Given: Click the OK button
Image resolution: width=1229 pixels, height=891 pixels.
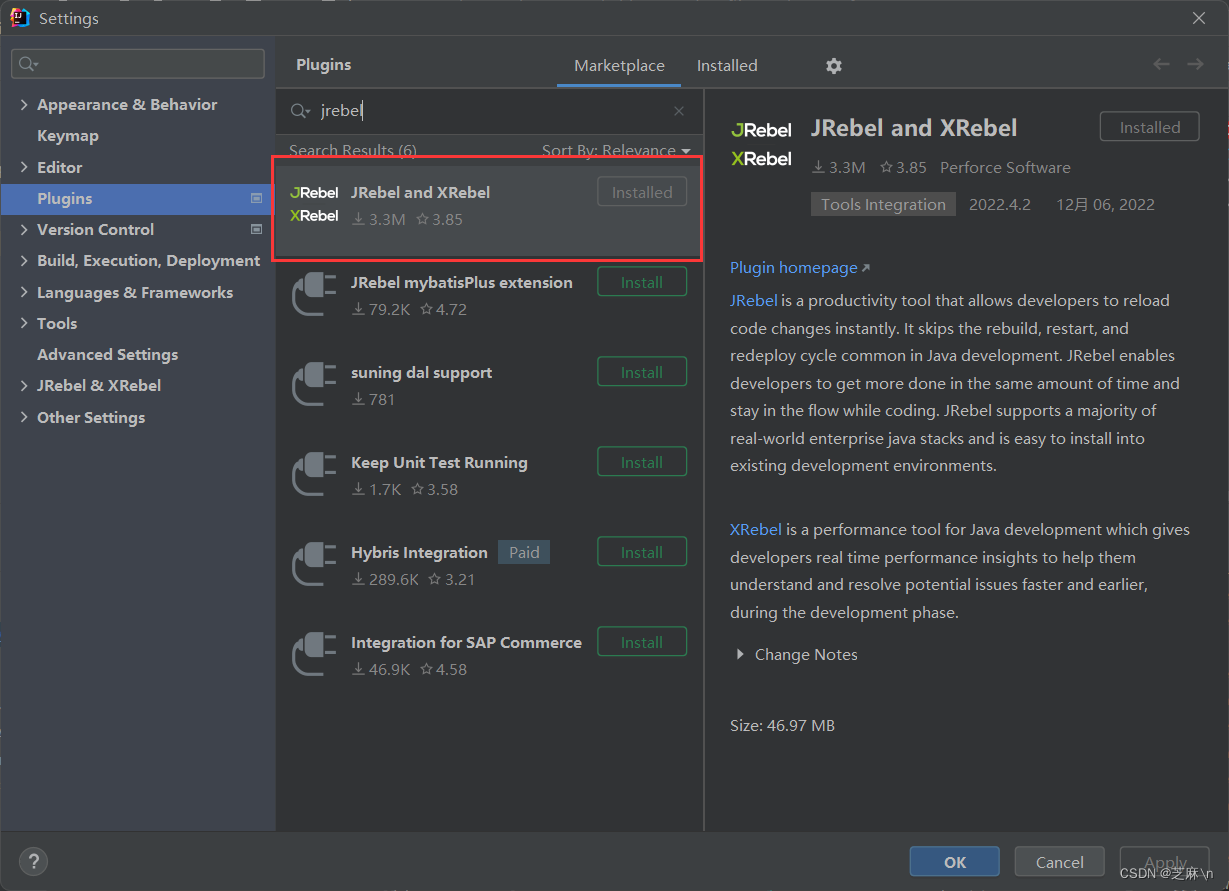Looking at the screenshot, I should (955, 862).
